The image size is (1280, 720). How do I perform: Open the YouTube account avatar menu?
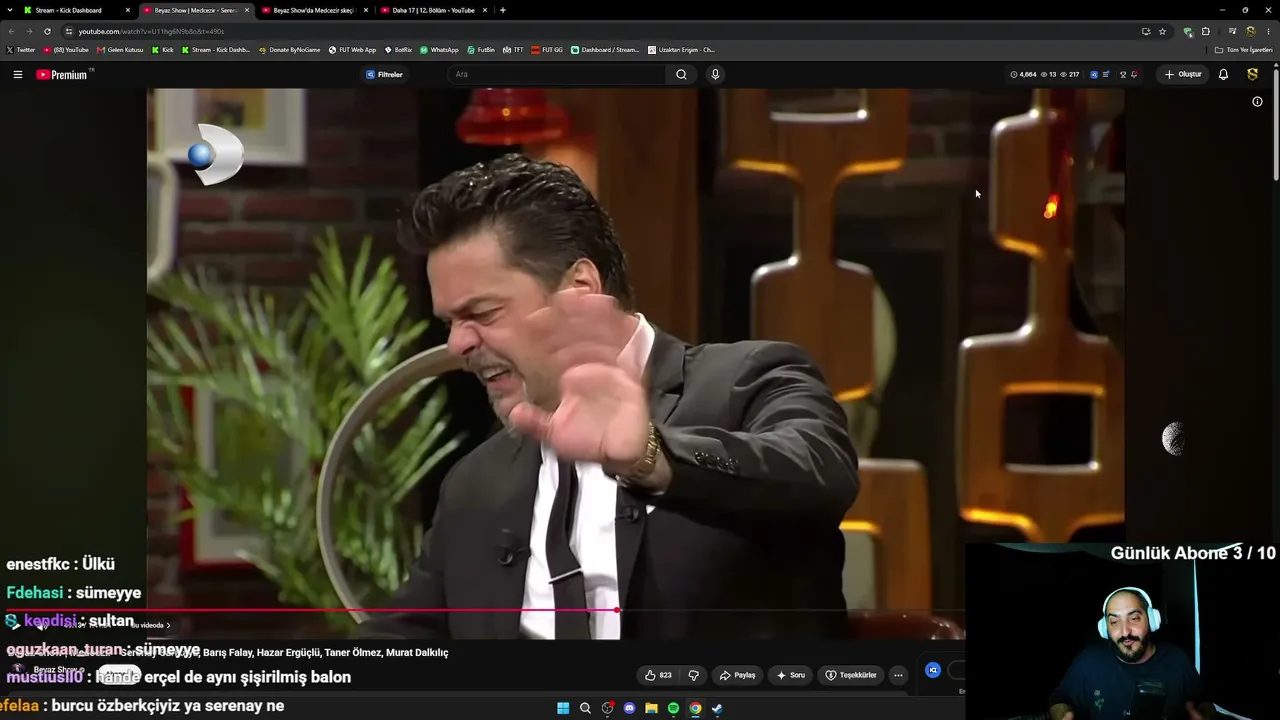coord(1252,74)
